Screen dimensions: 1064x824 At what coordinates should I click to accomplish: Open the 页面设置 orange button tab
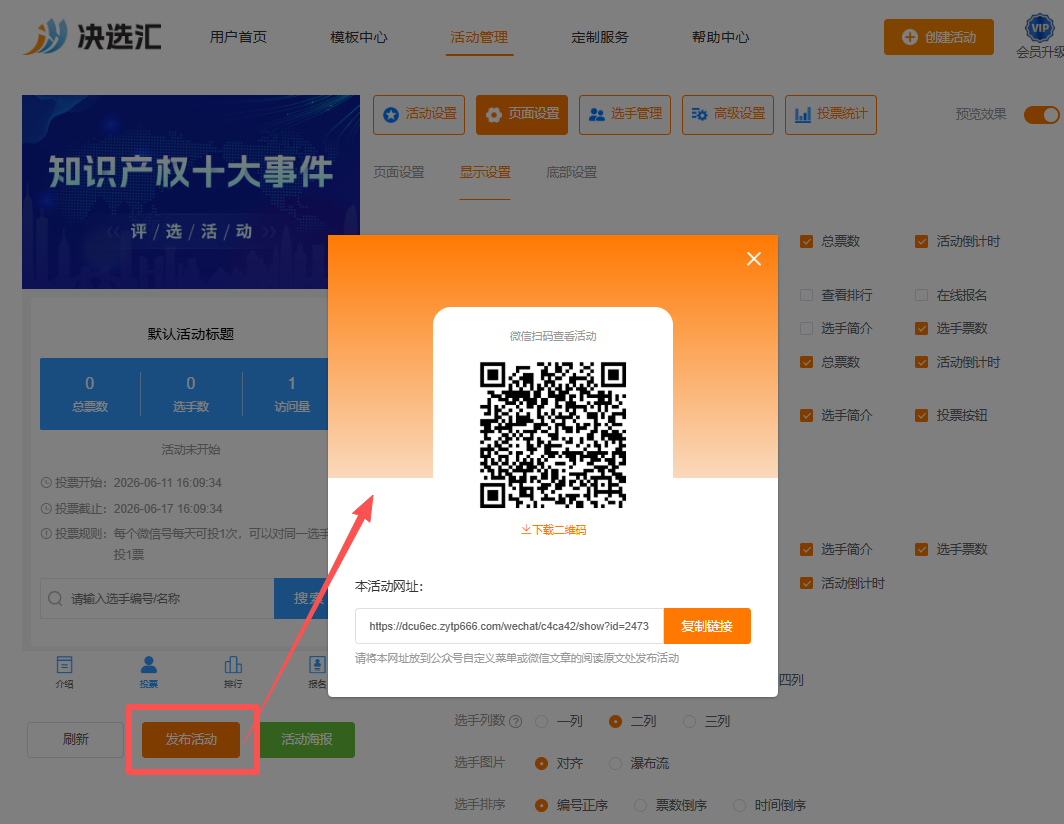(522, 115)
